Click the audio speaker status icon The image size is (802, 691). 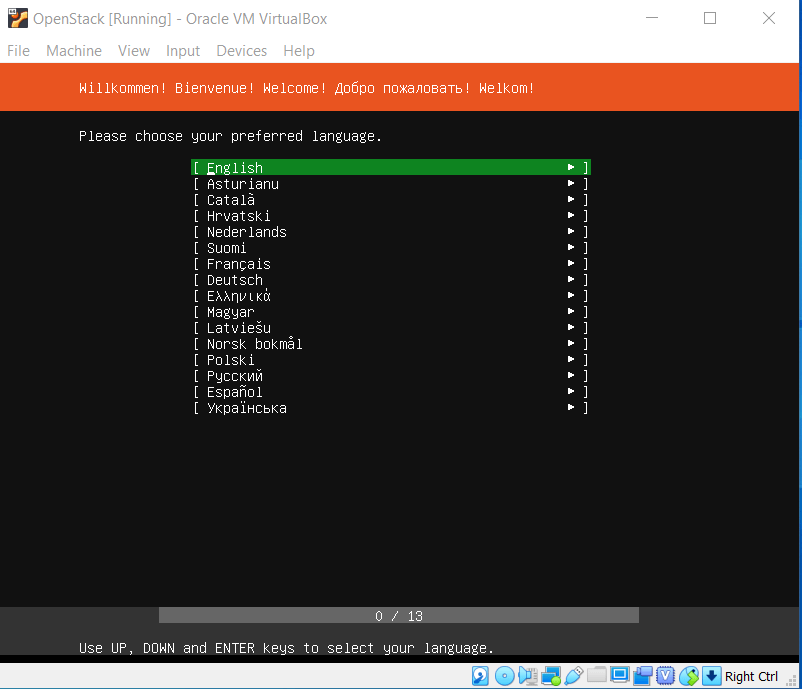click(527, 676)
